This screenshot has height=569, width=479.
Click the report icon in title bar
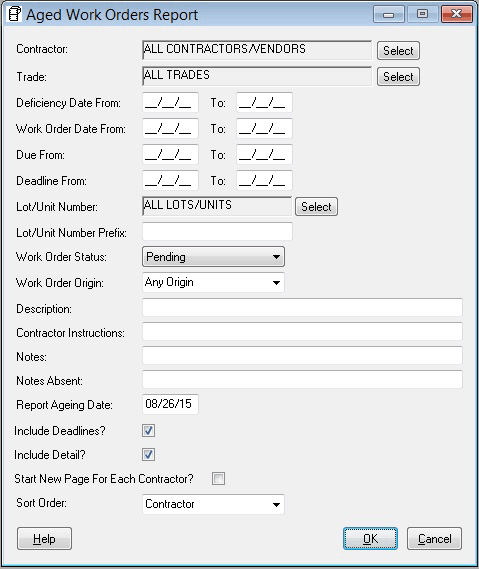coord(15,15)
